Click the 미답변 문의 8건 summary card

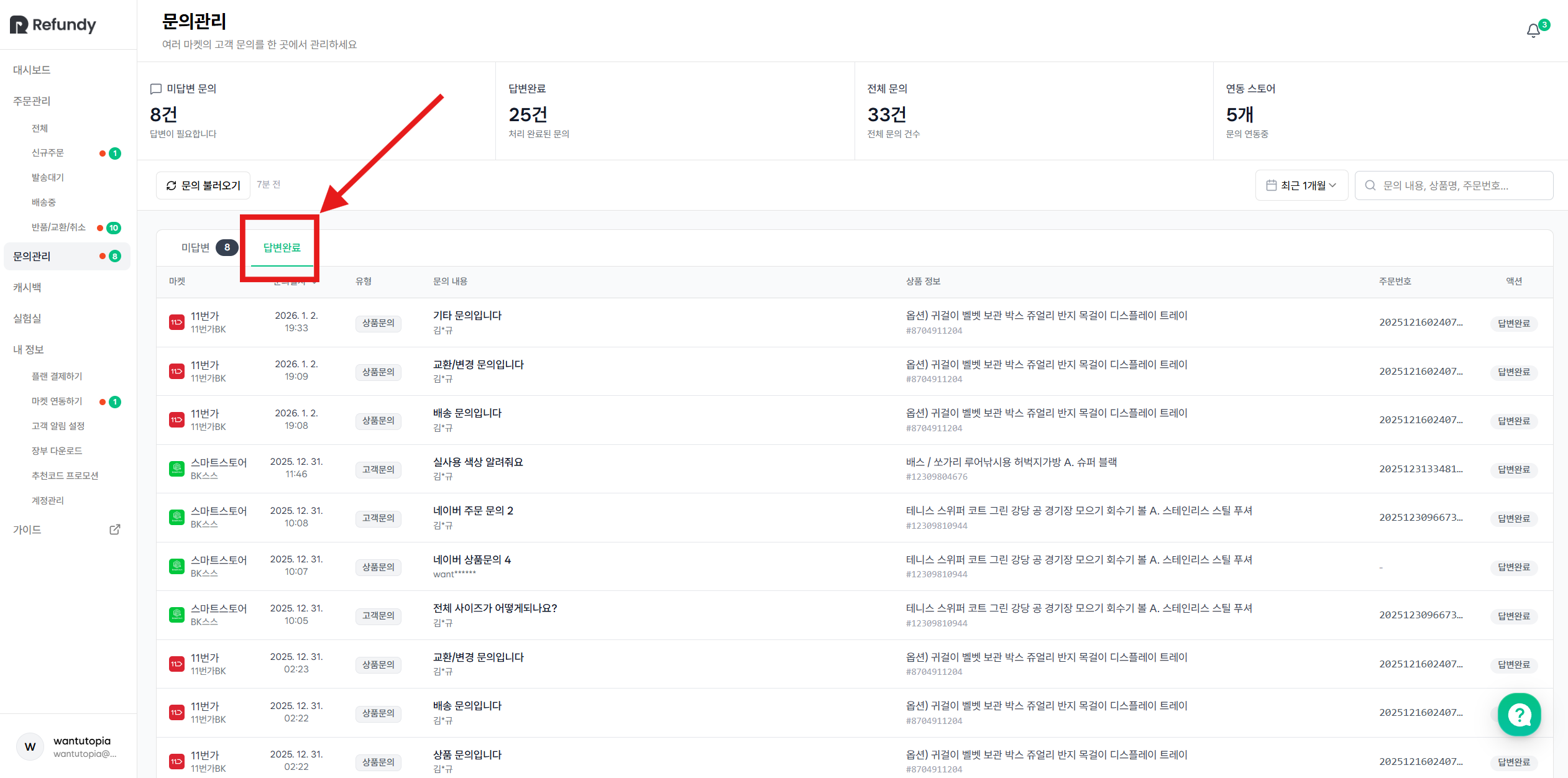coord(316,111)
